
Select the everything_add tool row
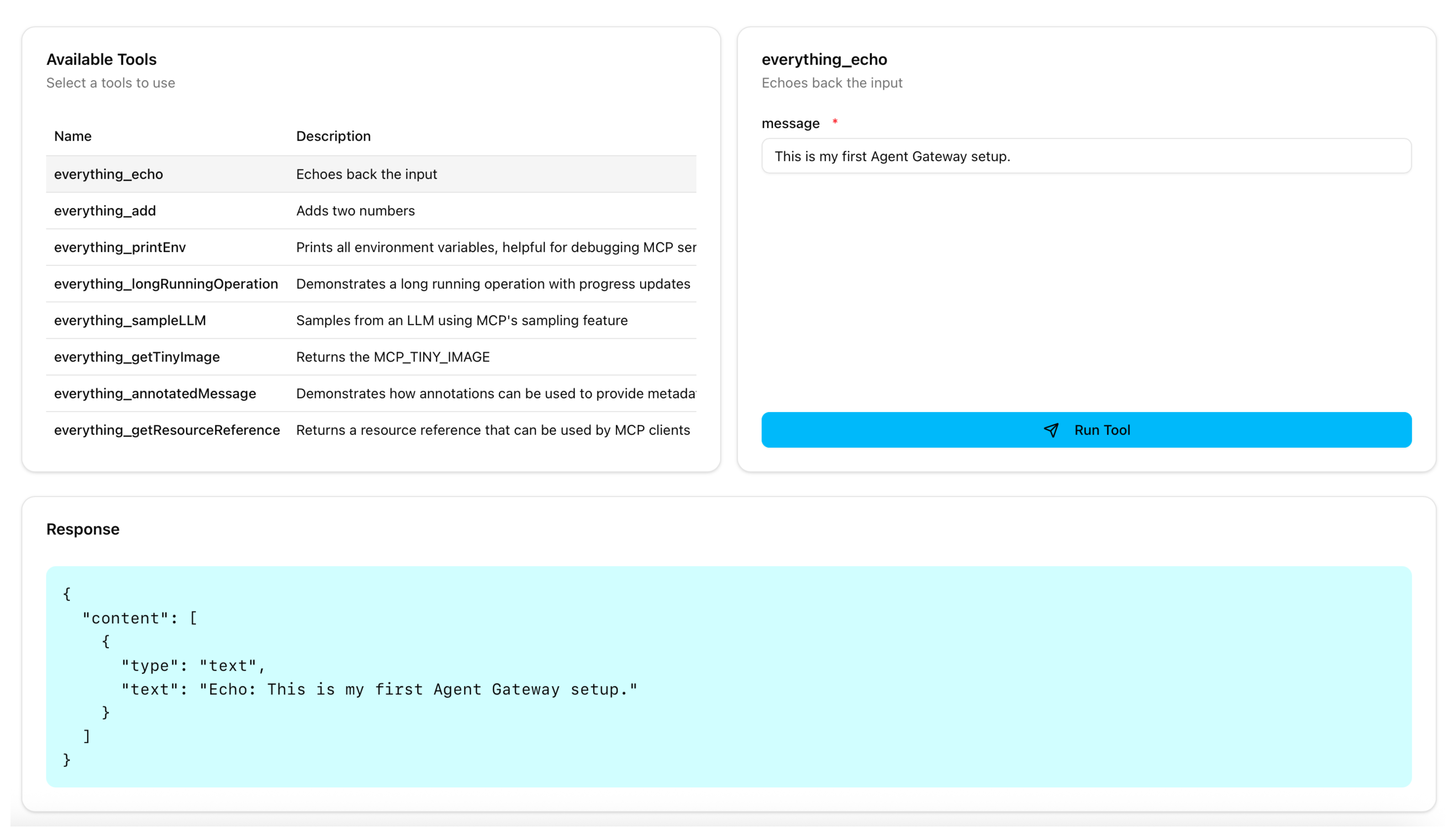coord(371,210)
